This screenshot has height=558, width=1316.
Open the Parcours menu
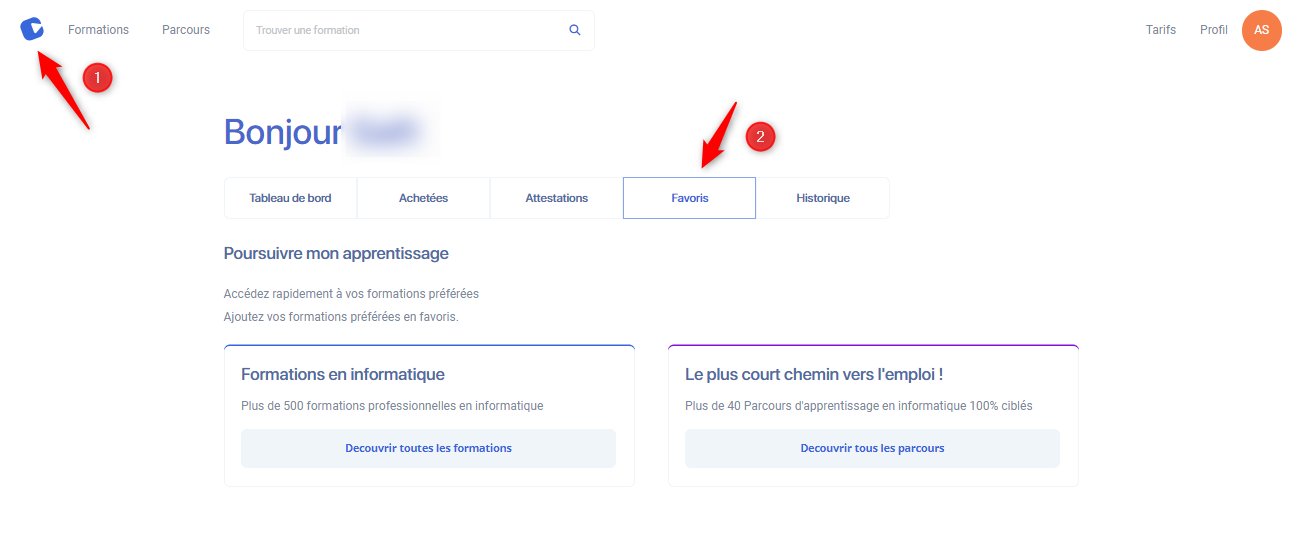(x=186, y=30)
